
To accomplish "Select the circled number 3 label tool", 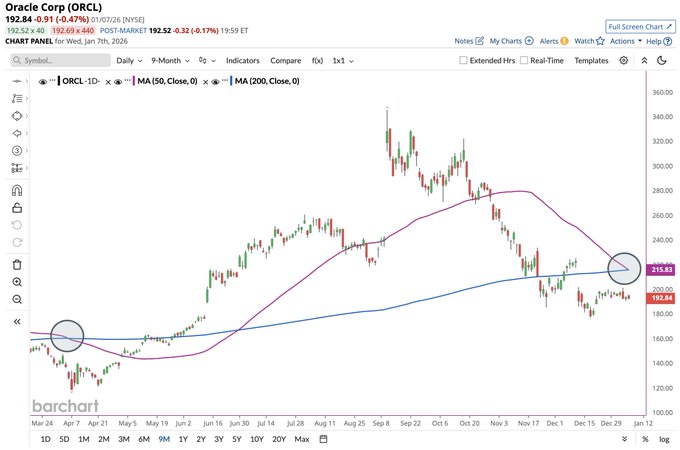I will (17, 150).
